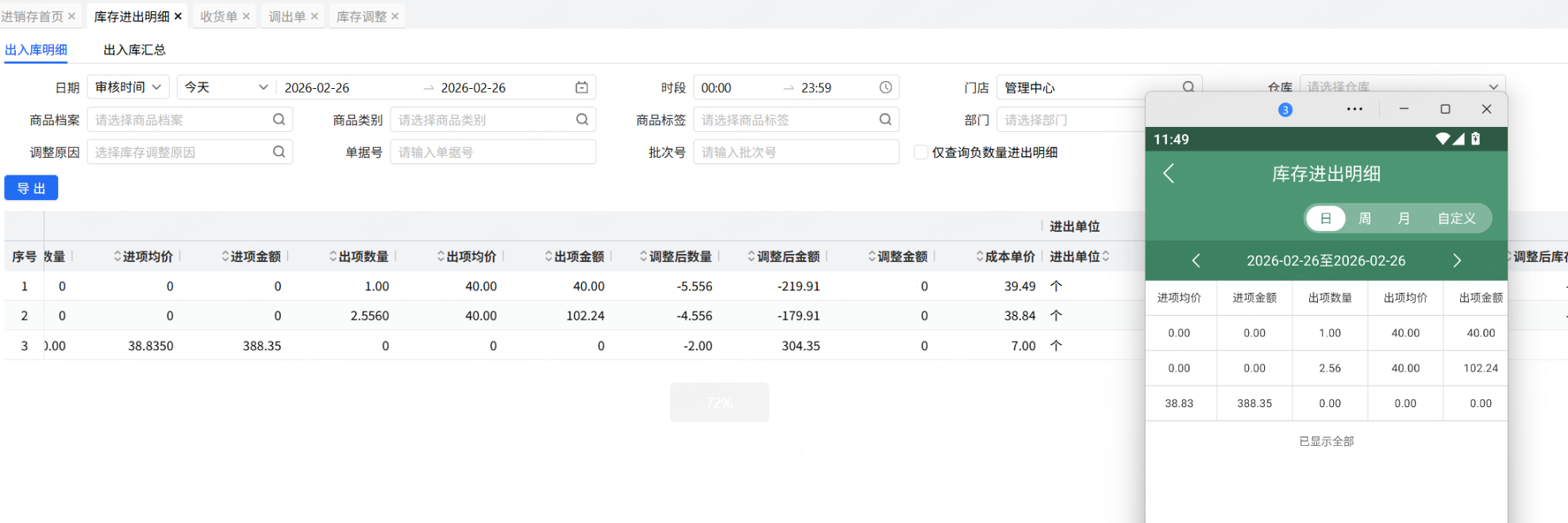1568x523 pixels.
Task: Click blue badge 3 in emulator title bar
Action: point(1285,110)
